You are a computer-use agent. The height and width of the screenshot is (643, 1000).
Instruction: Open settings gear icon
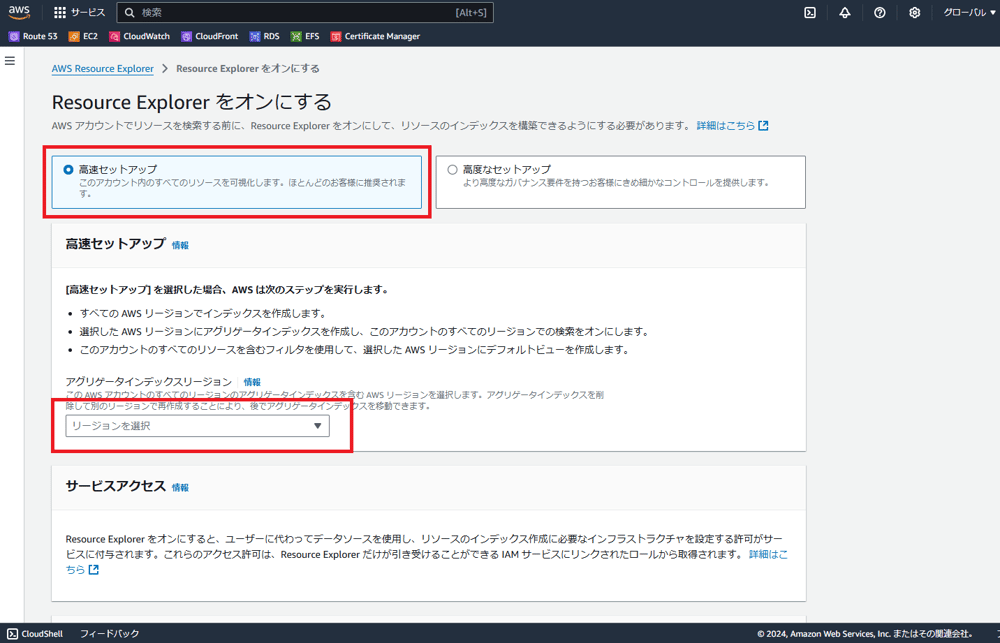[x=915, y=13]
